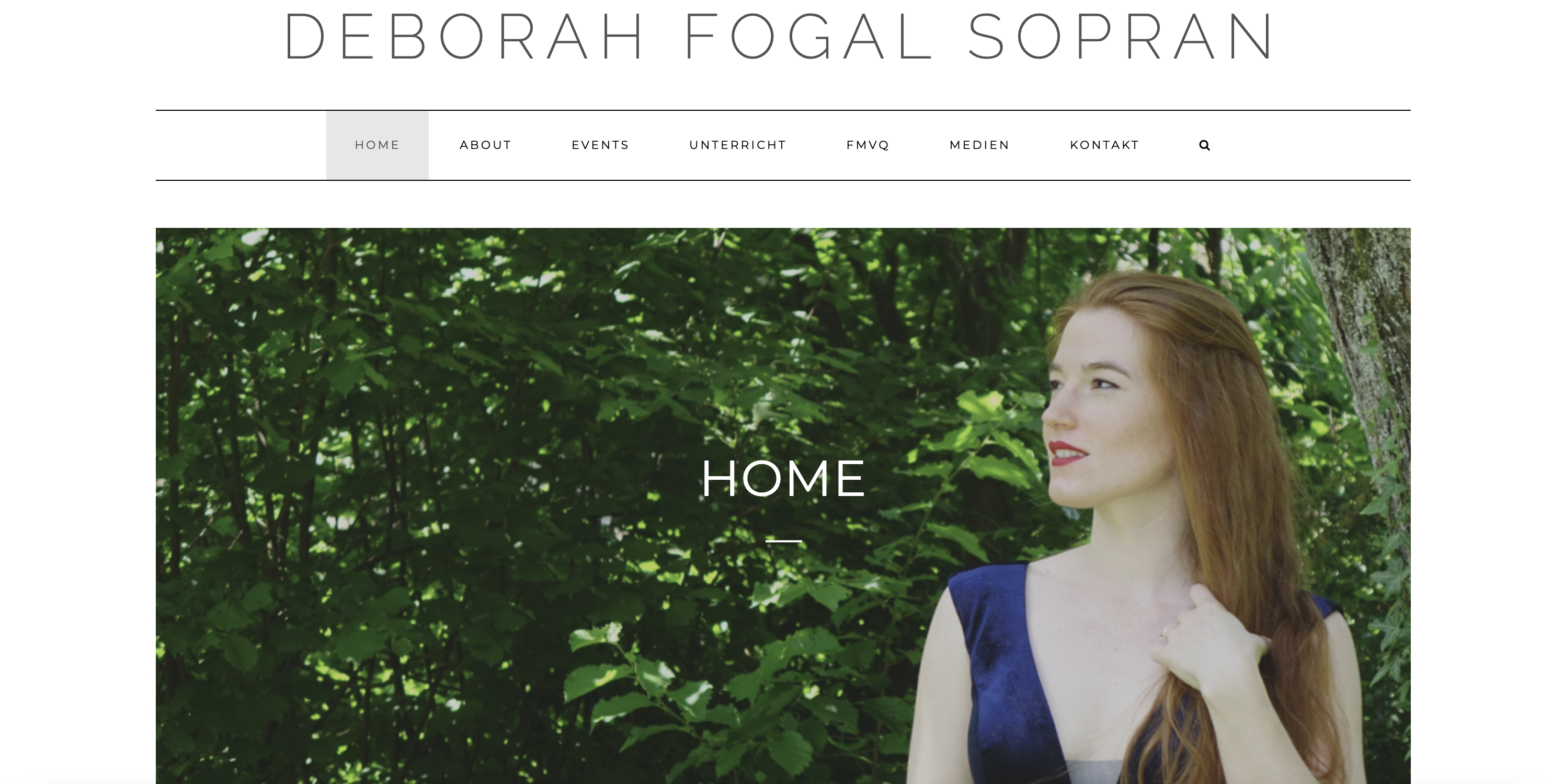Open the search magnifier icon in navigation
This screenshot has height=784, width=1552.
(x=1204, y=145)
